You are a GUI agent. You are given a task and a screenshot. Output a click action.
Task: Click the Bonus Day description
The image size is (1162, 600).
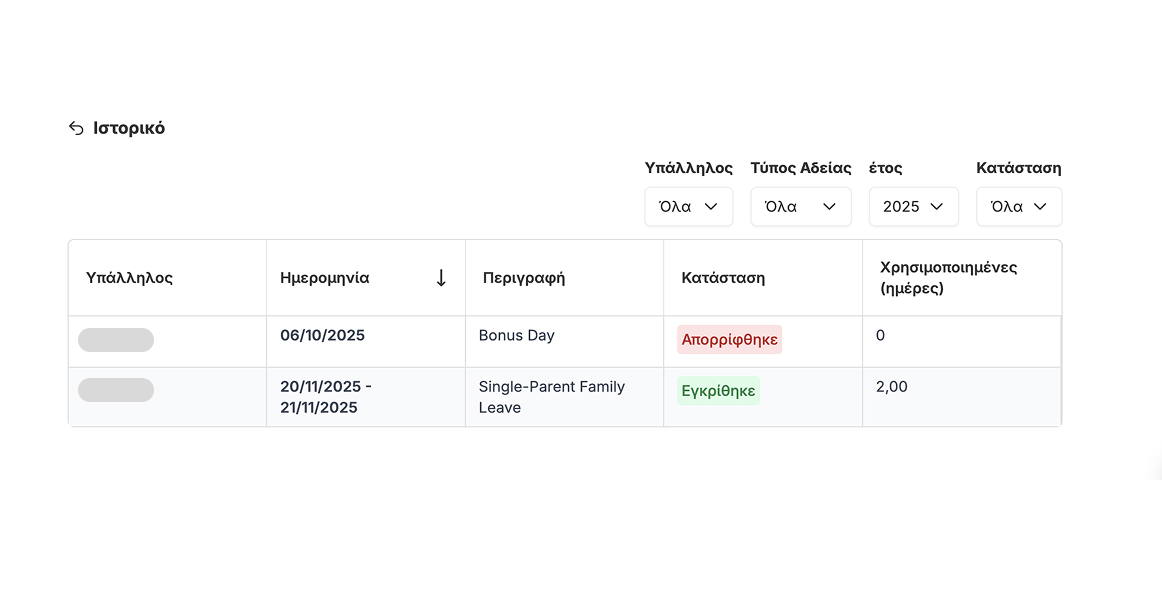coord(516,336)
